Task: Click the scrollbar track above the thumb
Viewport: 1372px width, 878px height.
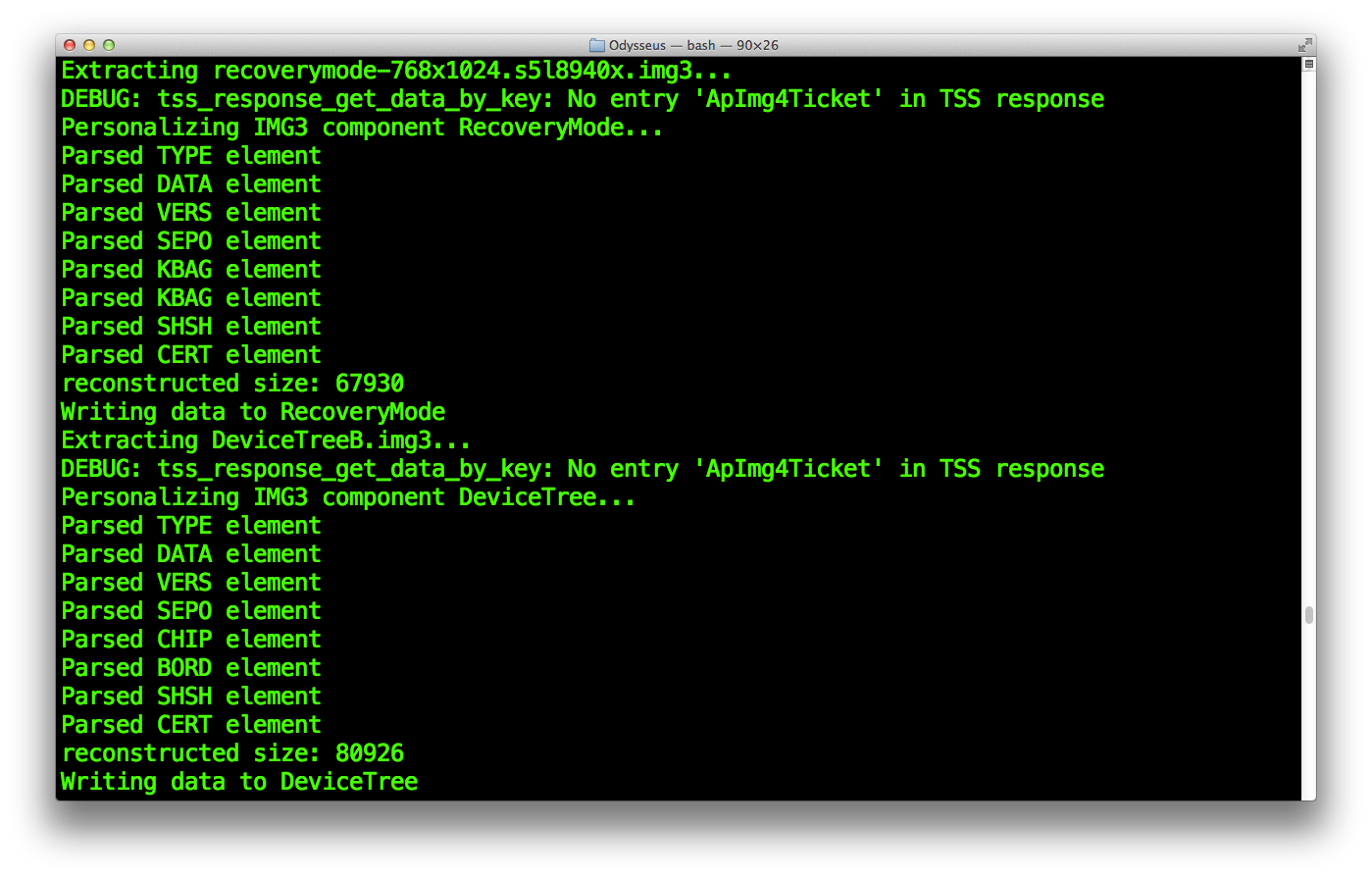Action: coord(1308,334)
